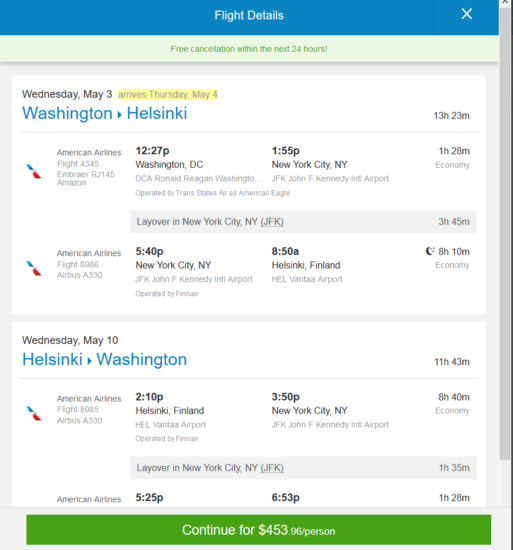Click the Flight Details header title
Image resolution: width=513 pixels, height=550 pixels.
pyautogui.click(x=249, y=15)
